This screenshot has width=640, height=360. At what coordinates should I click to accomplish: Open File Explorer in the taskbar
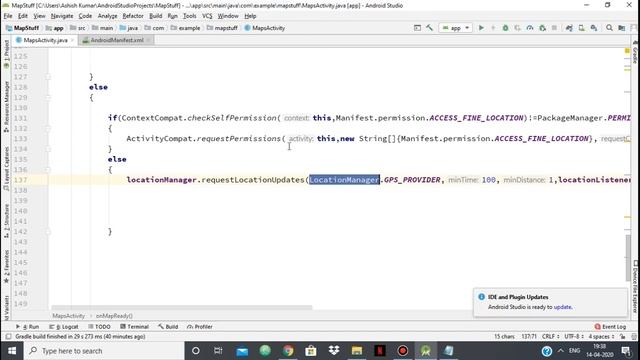pyautogui.click(x=357, y=351)
